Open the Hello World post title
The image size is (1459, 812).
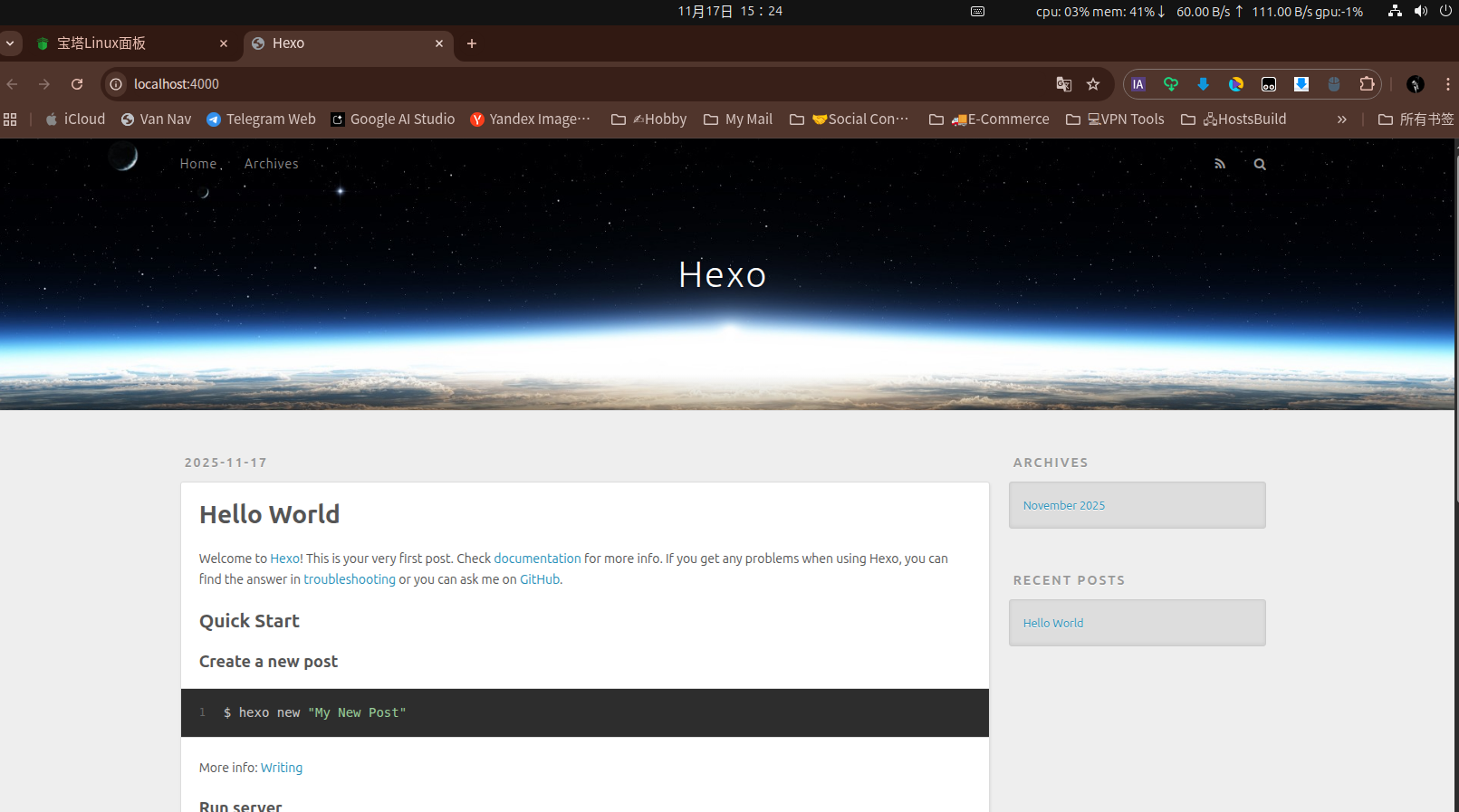tap(269, 514)
